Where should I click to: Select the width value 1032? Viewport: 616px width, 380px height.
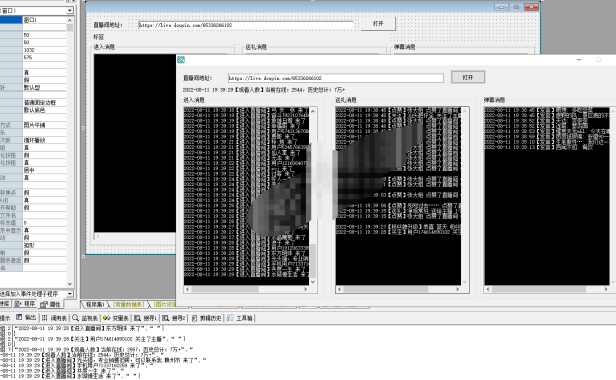(x=44, y=50)
